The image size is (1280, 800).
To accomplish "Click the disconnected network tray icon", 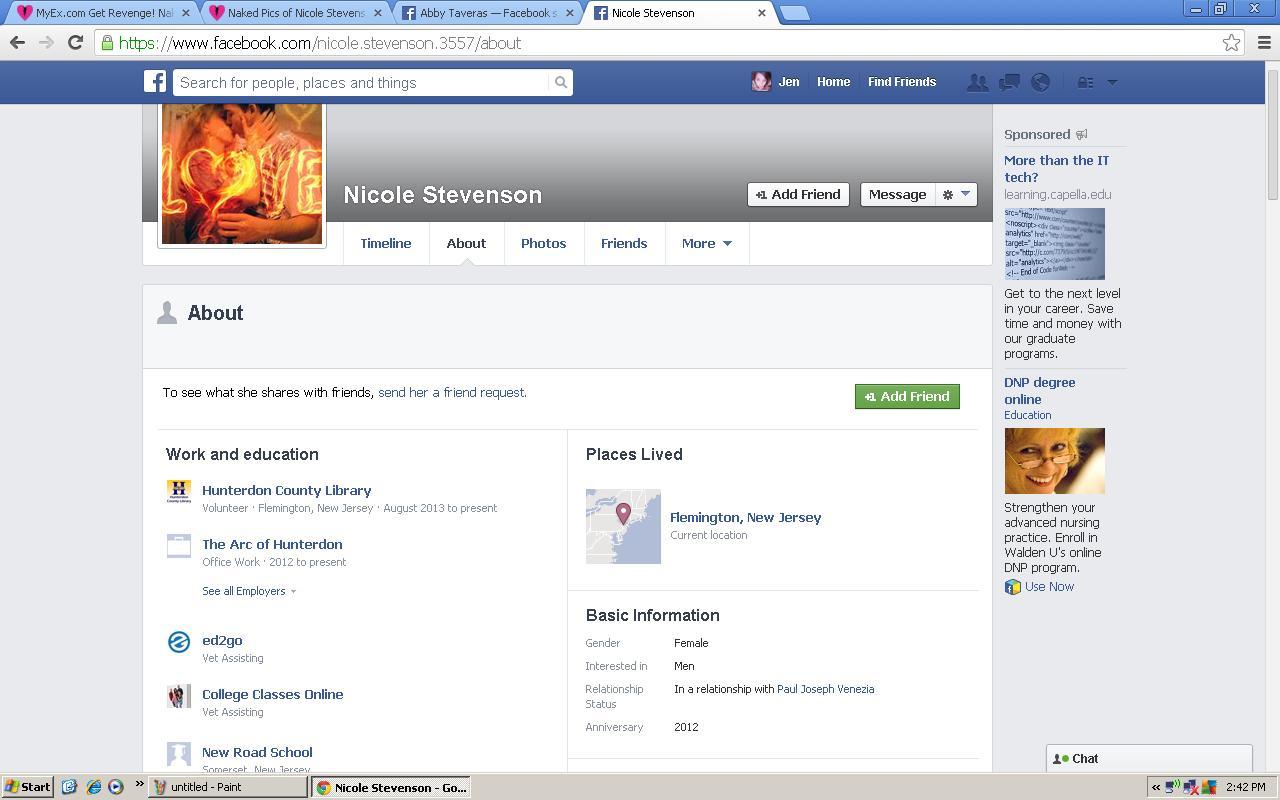I will click(x=1191, y=787).
